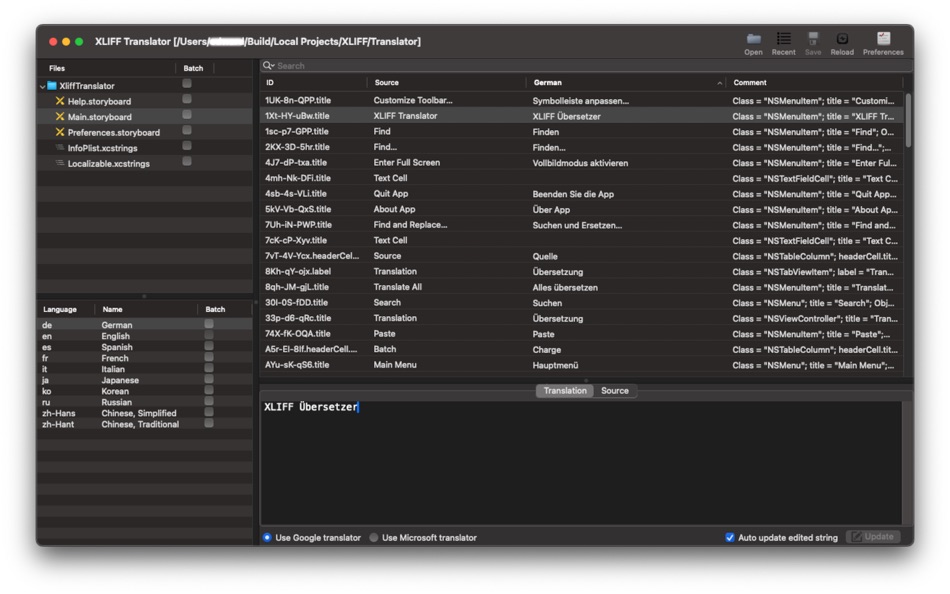The height and width of the screenshot is (594, 950).
Task: Select the Localizable.xcstrings file
Action: click(x=108, y=164)
